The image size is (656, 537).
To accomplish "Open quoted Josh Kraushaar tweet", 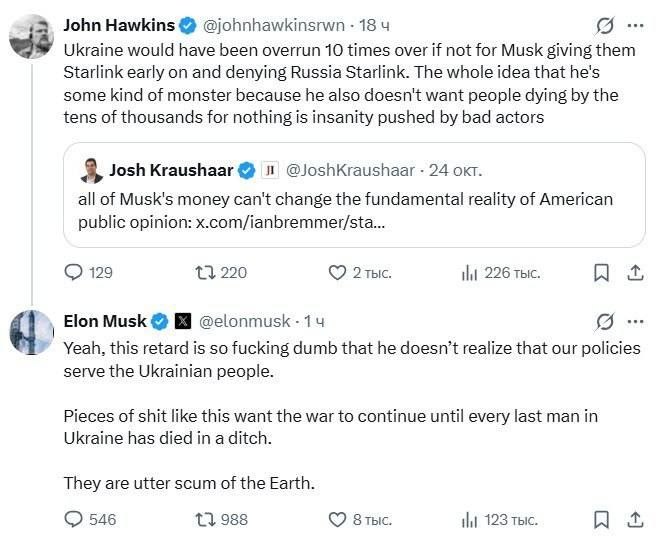I will point(354,195).
